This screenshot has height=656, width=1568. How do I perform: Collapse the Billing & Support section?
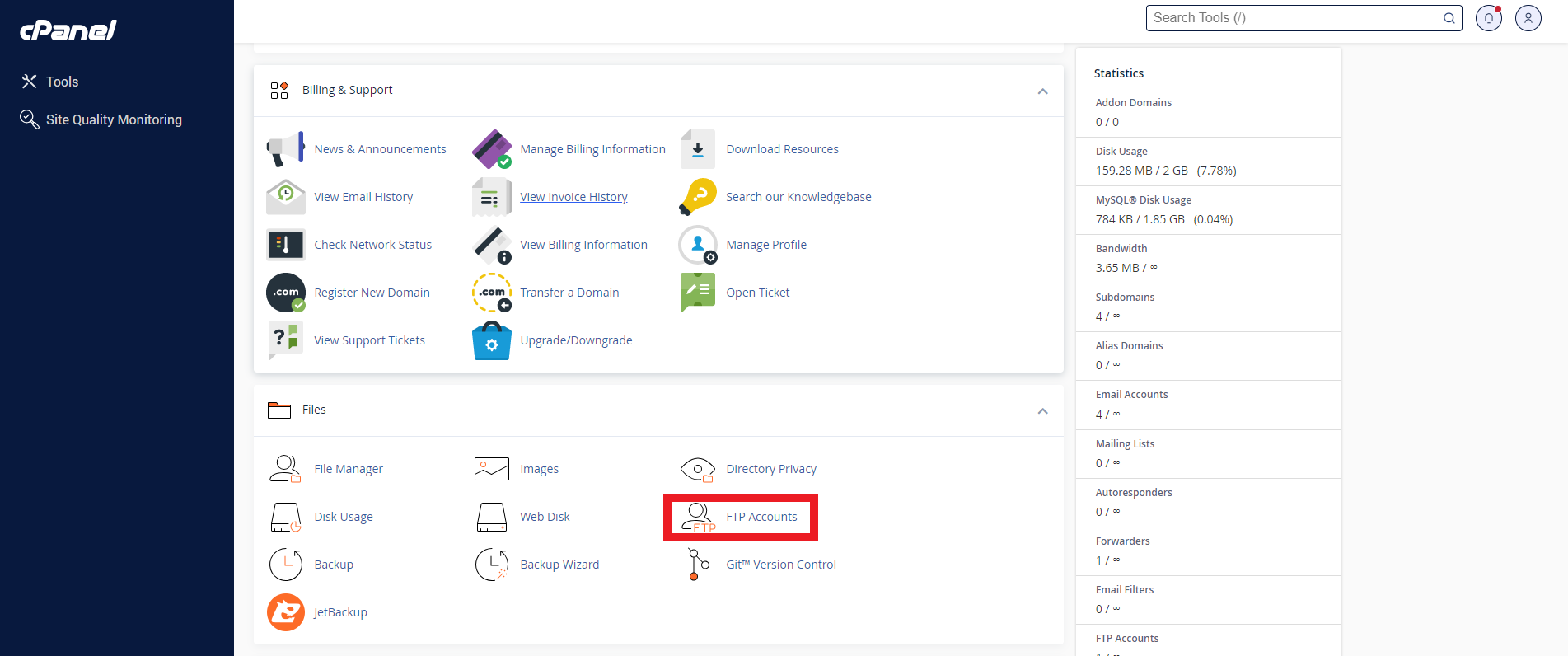1042,91
